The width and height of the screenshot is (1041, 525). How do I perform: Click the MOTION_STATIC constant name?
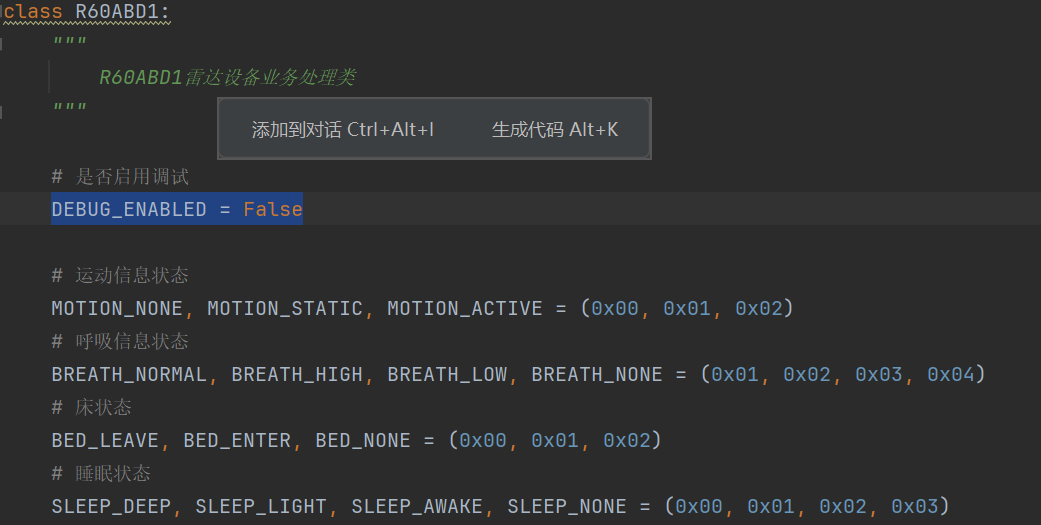point(285,309)
